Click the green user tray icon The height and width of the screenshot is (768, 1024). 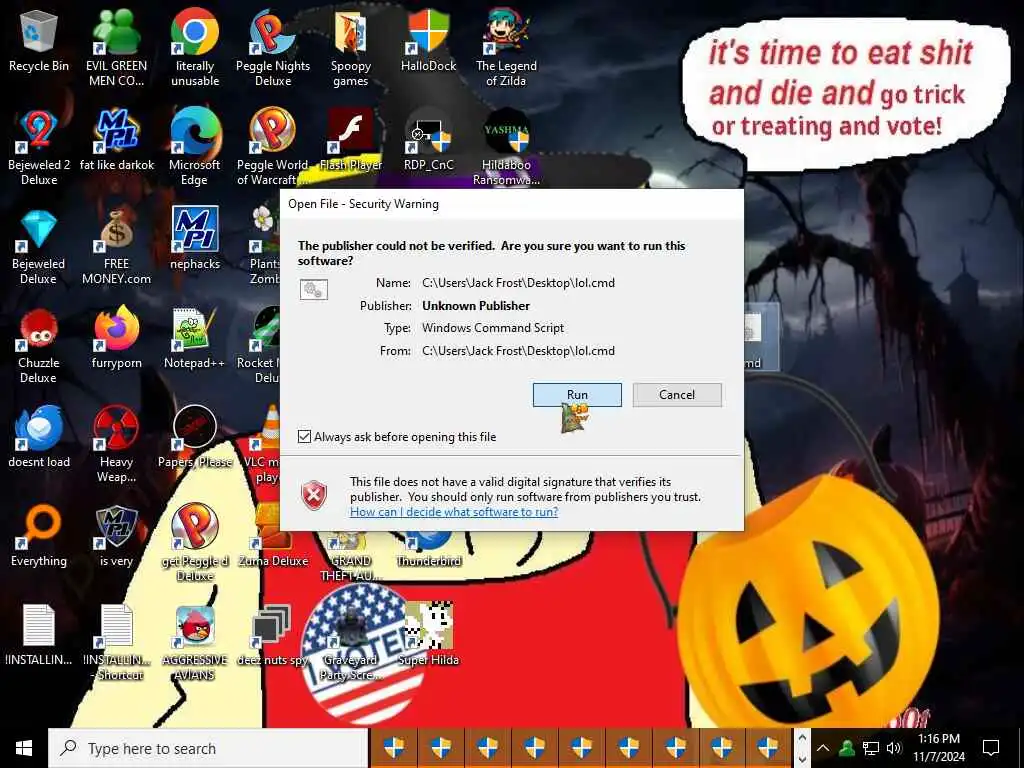(x=846, y=748)
